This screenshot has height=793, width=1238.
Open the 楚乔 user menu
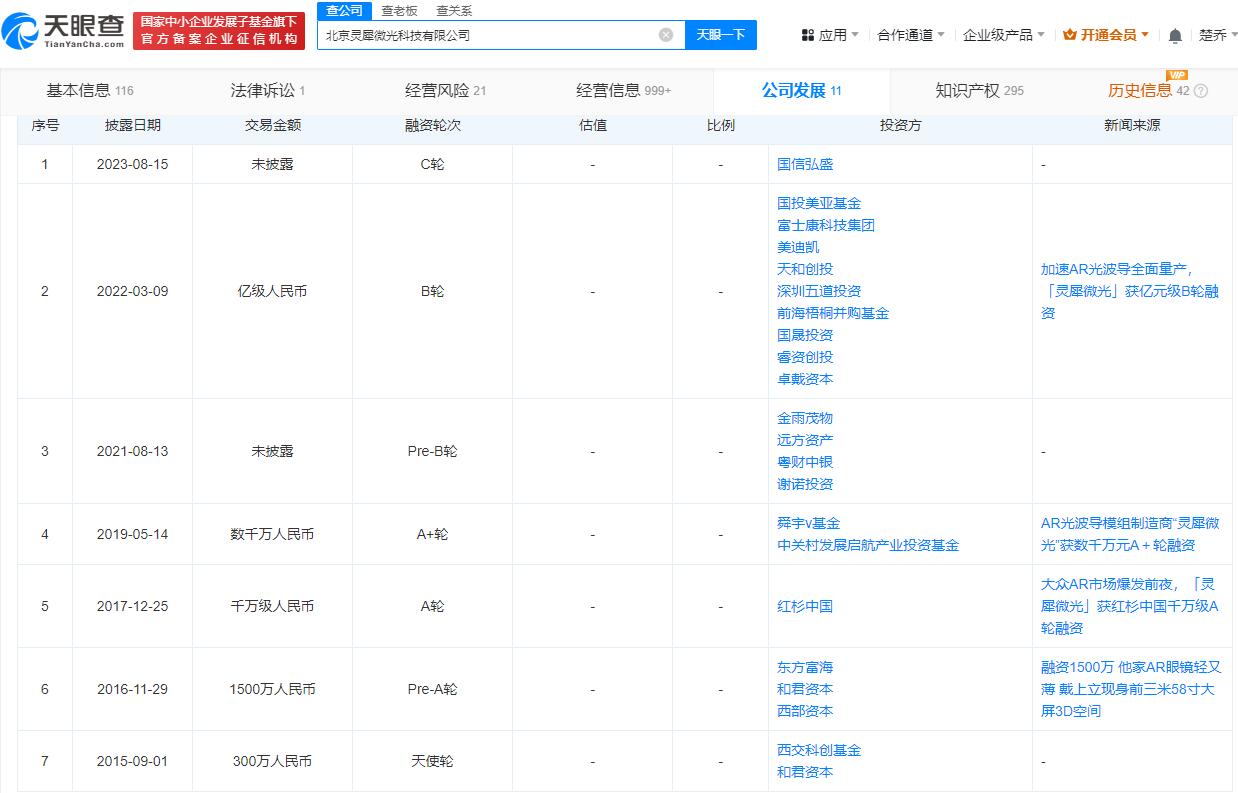coord(1217,35)
